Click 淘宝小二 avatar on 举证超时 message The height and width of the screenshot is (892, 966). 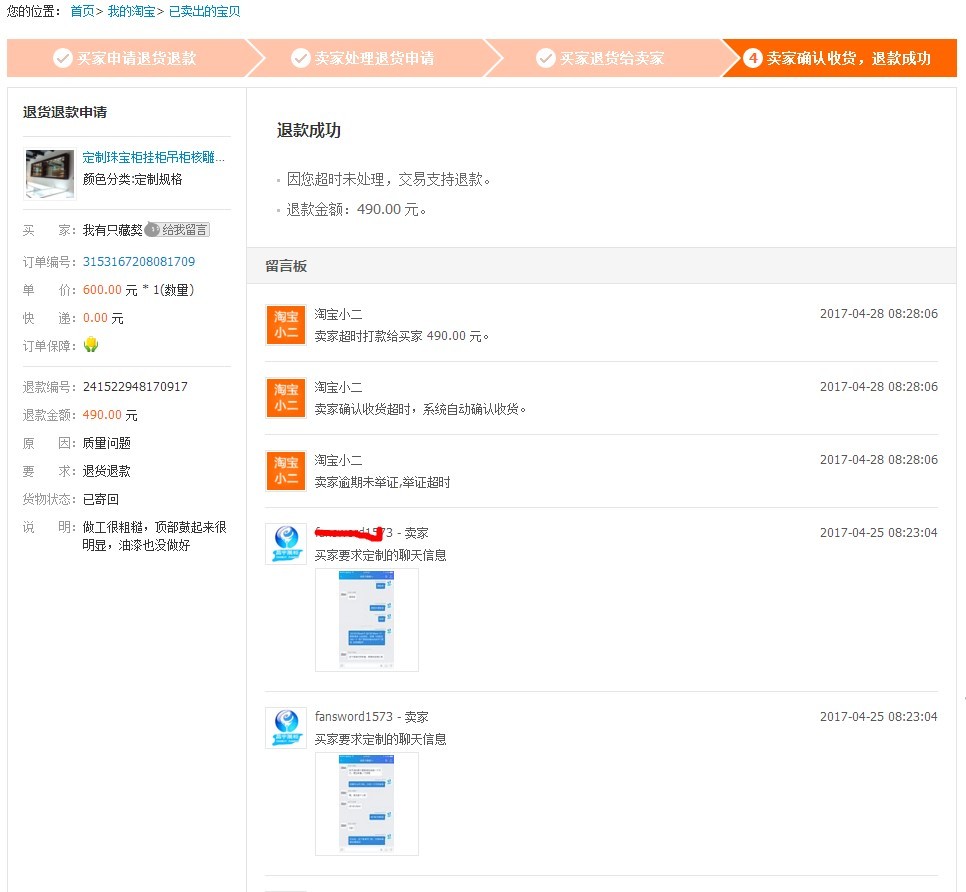286,471
